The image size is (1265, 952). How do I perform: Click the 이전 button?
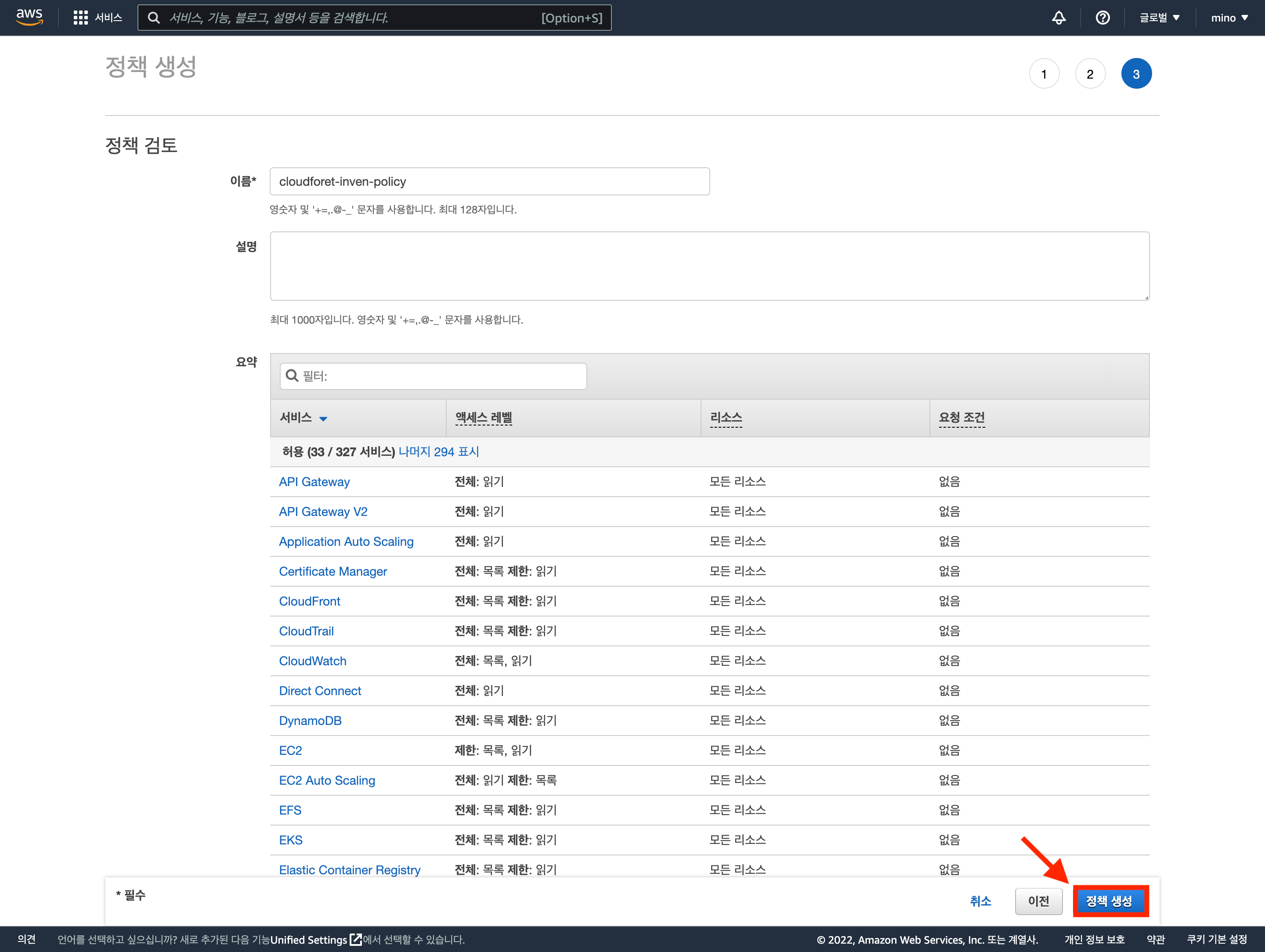coord(1038,901)
